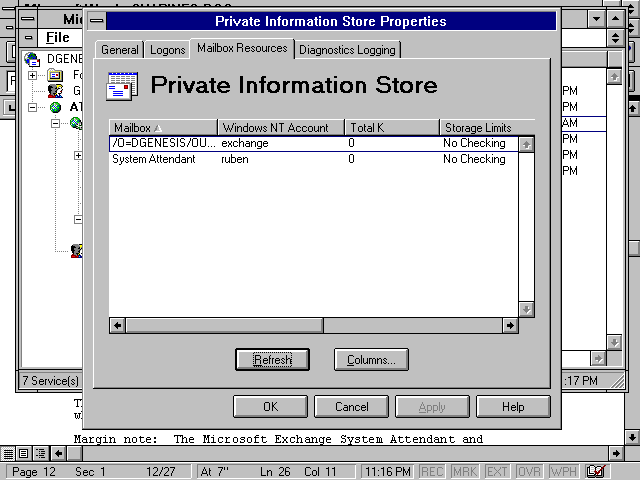The image size is (640, 480).
Task: Click No Checking for System Attendant row
Action: (x=474, y=159)
